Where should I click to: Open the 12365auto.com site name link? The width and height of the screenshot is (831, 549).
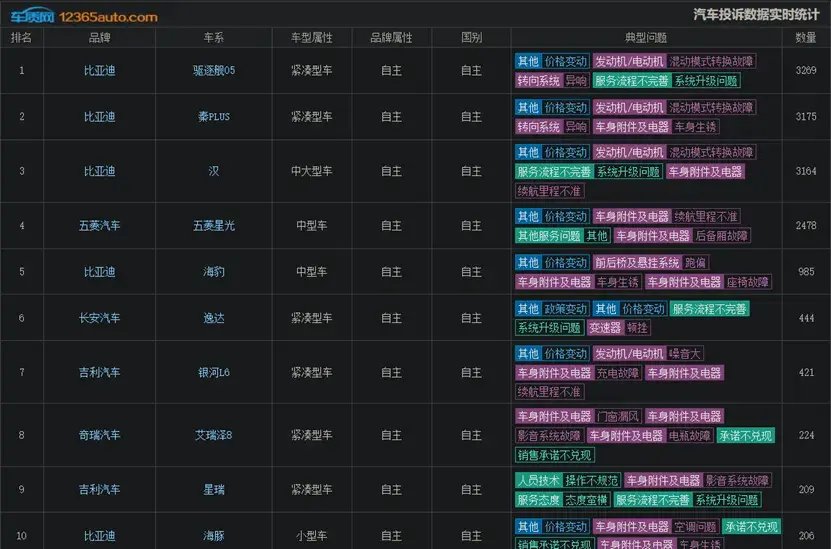(x=108, y=17)
